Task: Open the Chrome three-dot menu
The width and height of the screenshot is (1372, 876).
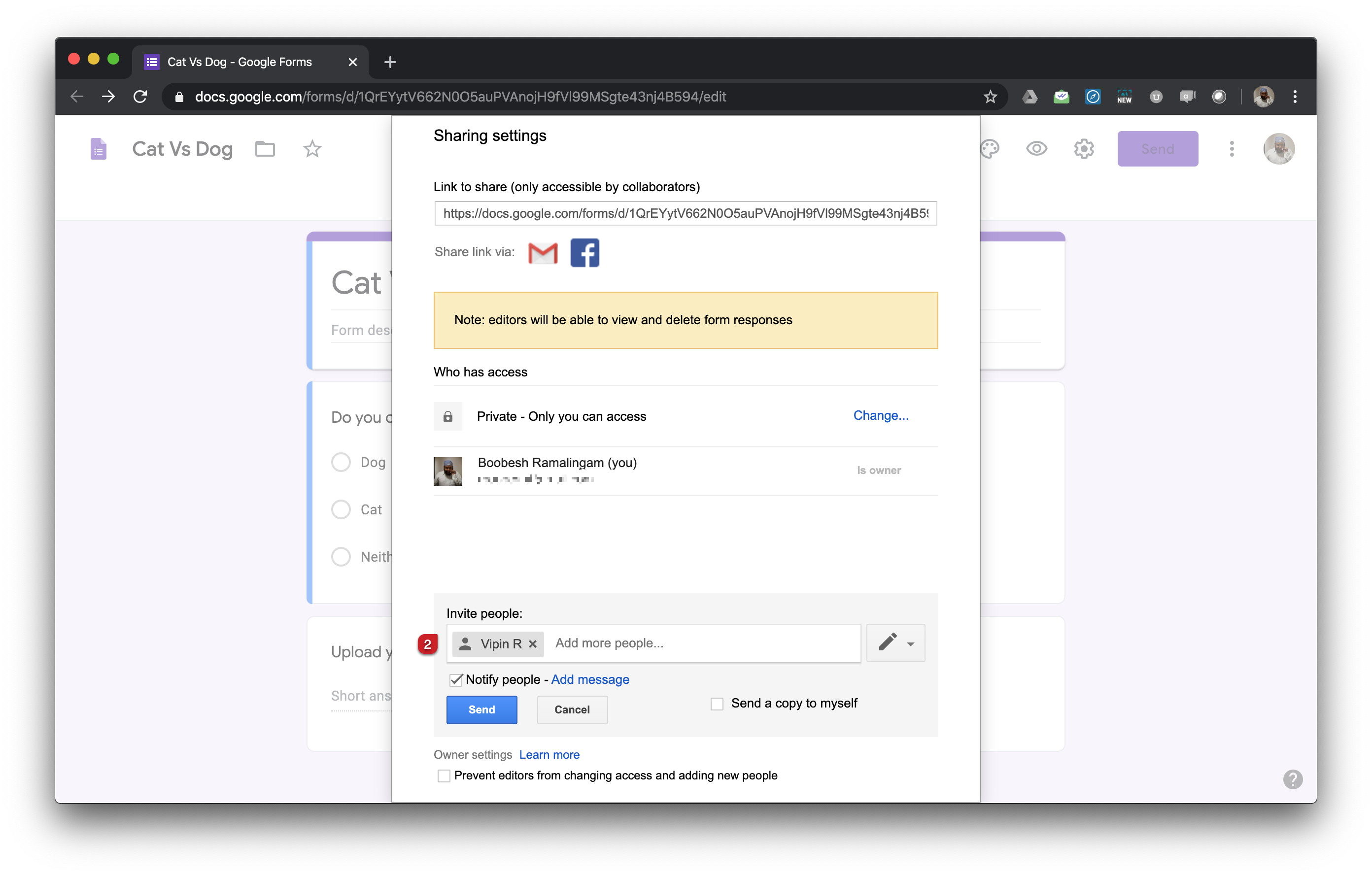Action: (x=1295, y=97)
